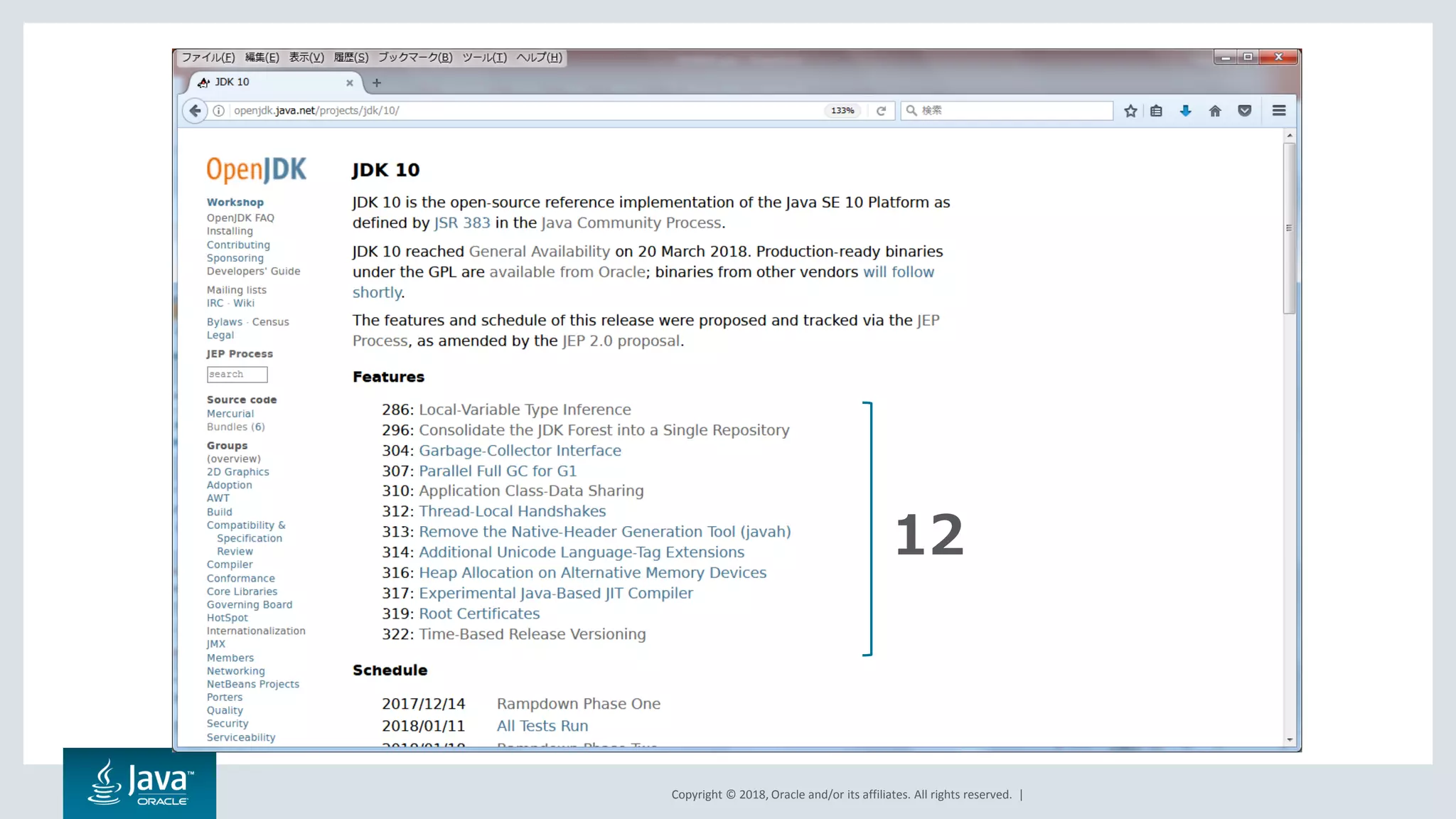Open 履歴(S) menu
The height and width of the screenshot is (819, 1456).
click(x=351, y=58)
